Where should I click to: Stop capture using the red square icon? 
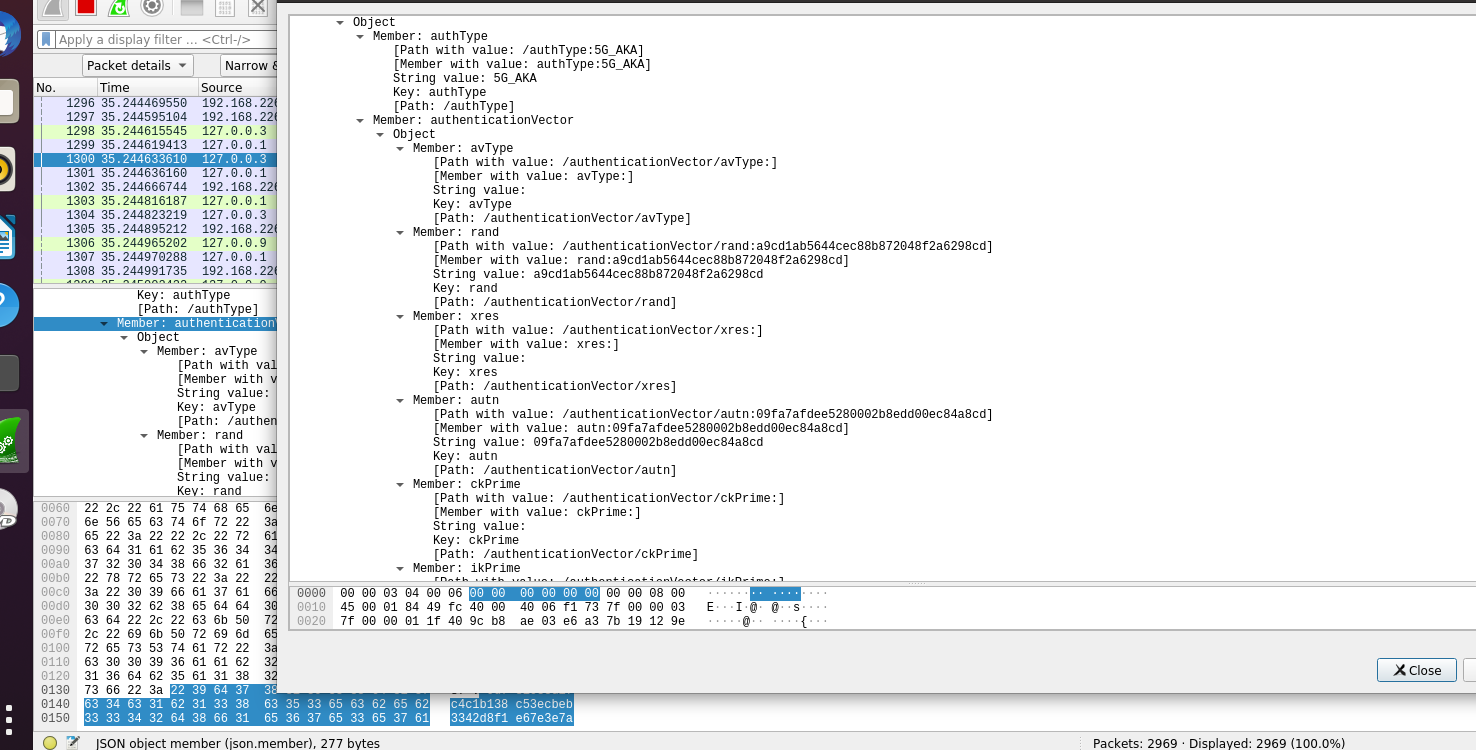[86, 7]
